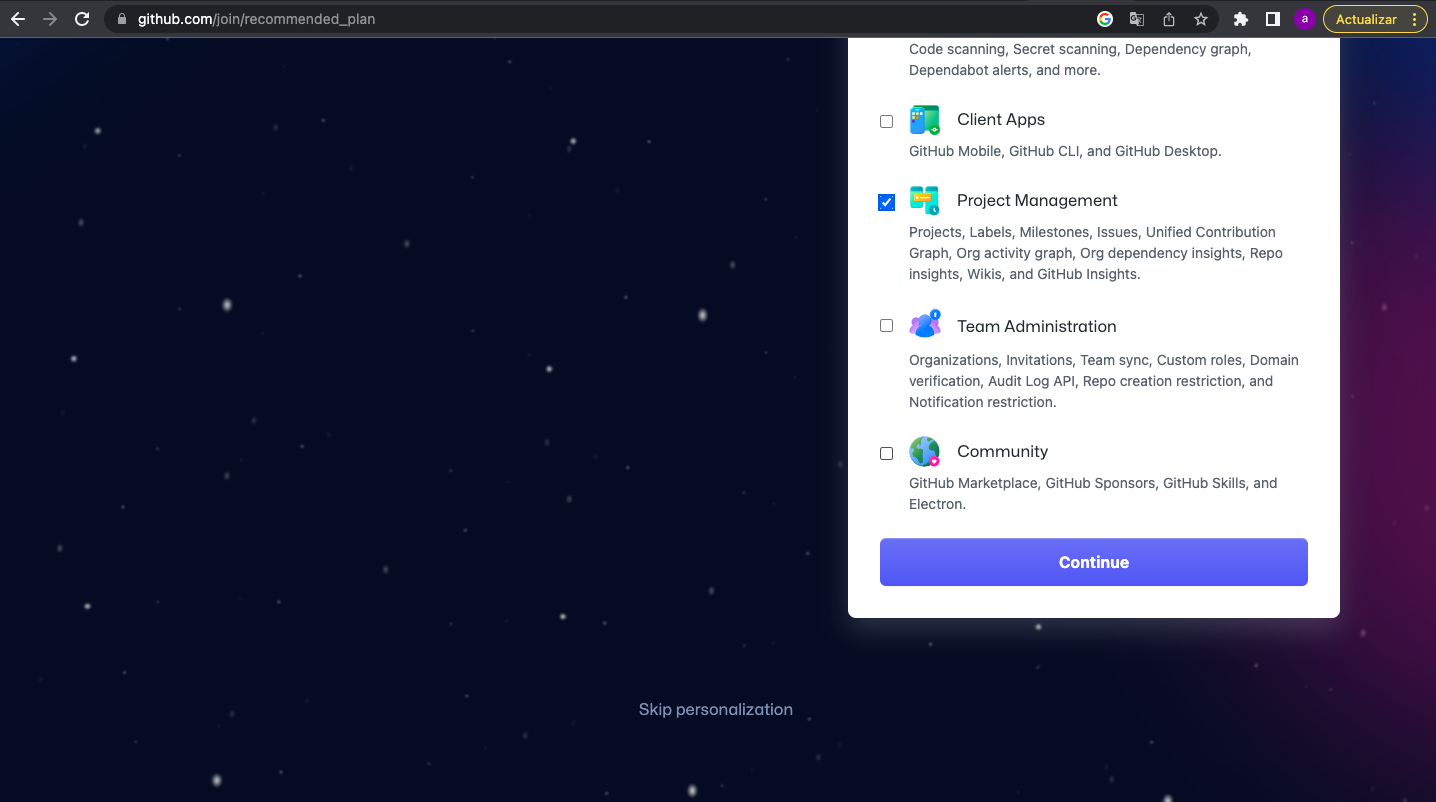Go back to the previous page
Viewport: 1436px width, 802px height.
coord(18,19)
